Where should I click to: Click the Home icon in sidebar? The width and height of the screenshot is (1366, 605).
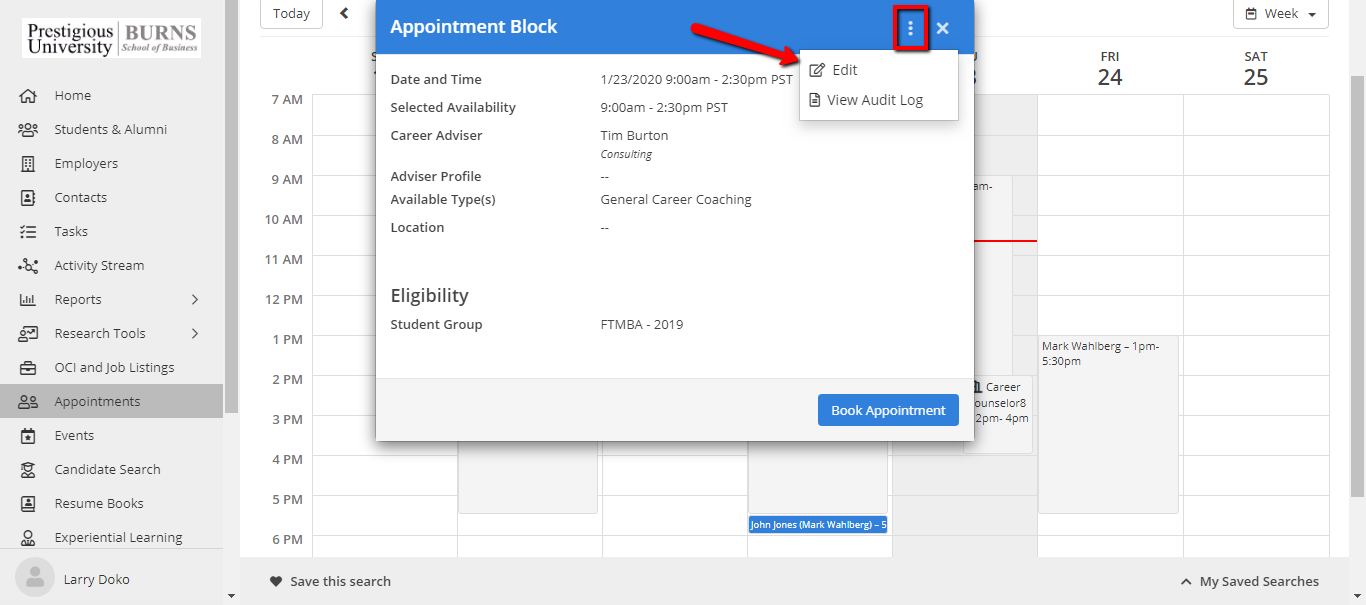28,96
